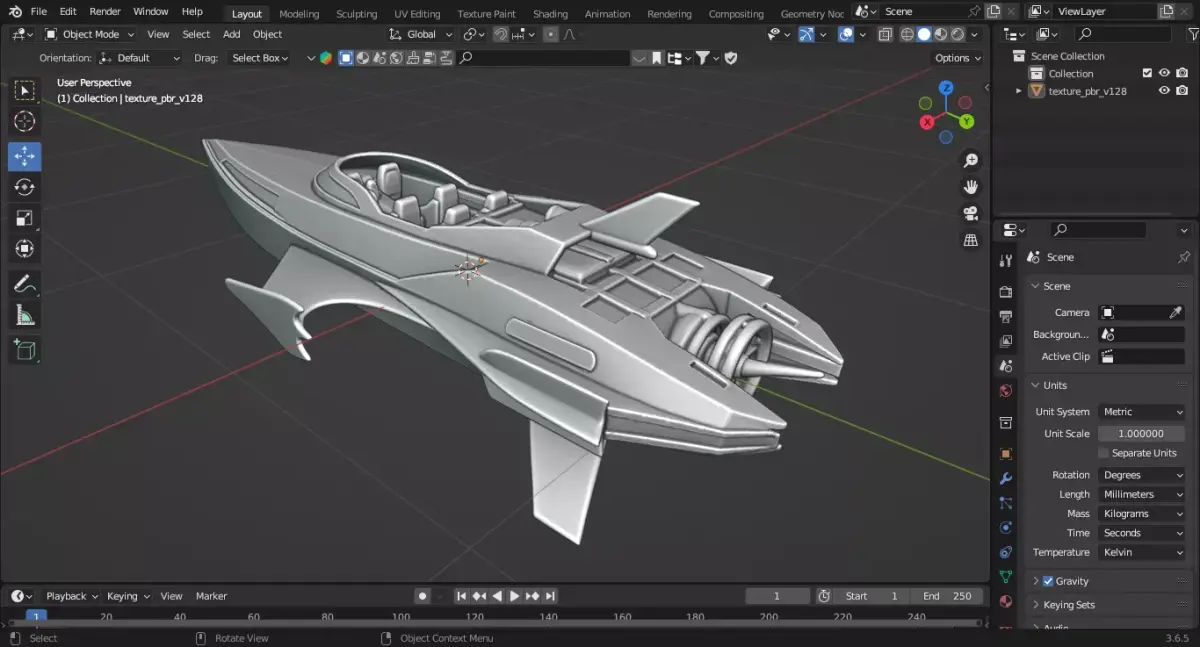Pick the Scale tool
This screenshot has height=647, width=1200.
[x=25, y=218]
